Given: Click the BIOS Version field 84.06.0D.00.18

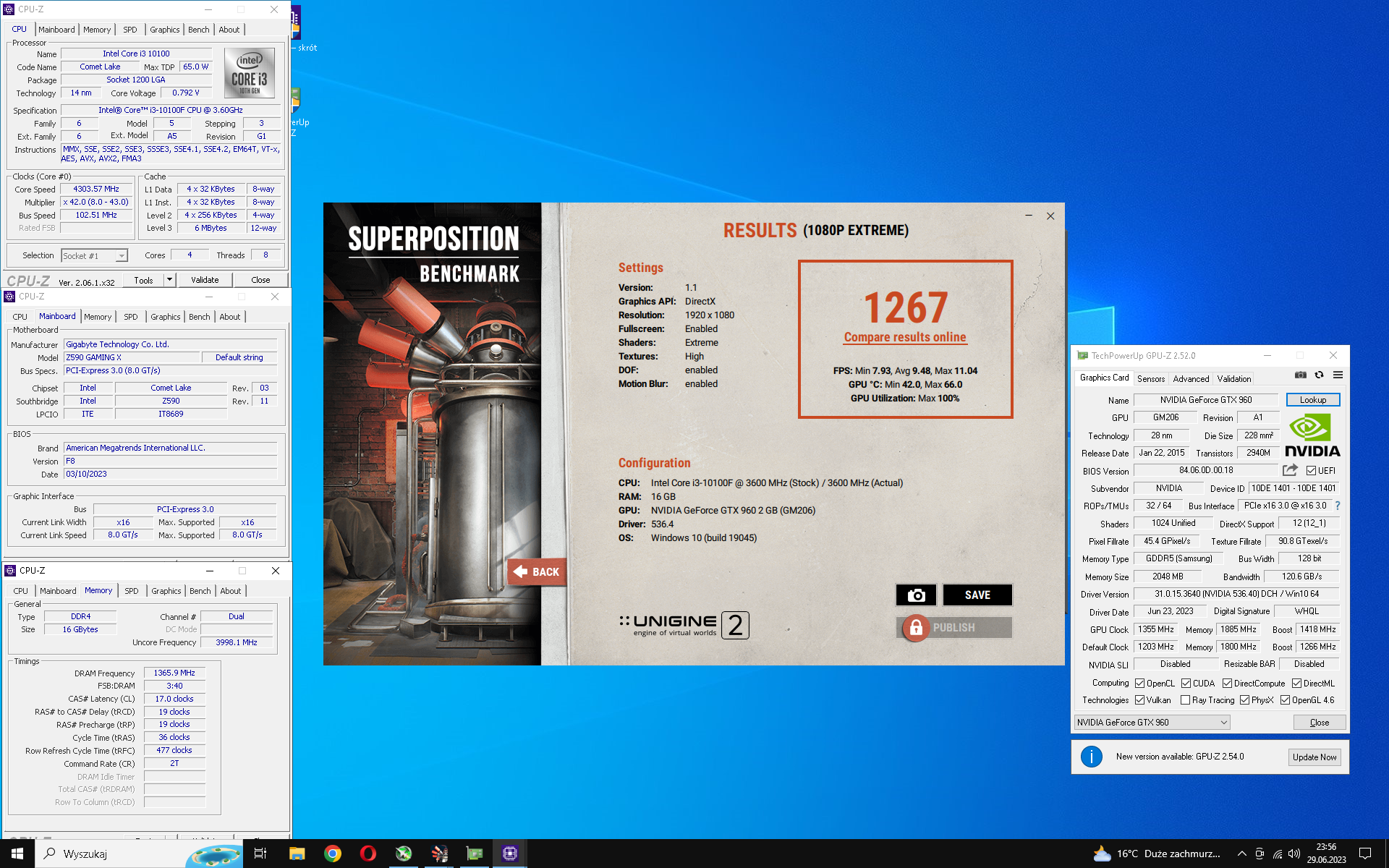Looking at the screenshot, I should click(1206, 470).
